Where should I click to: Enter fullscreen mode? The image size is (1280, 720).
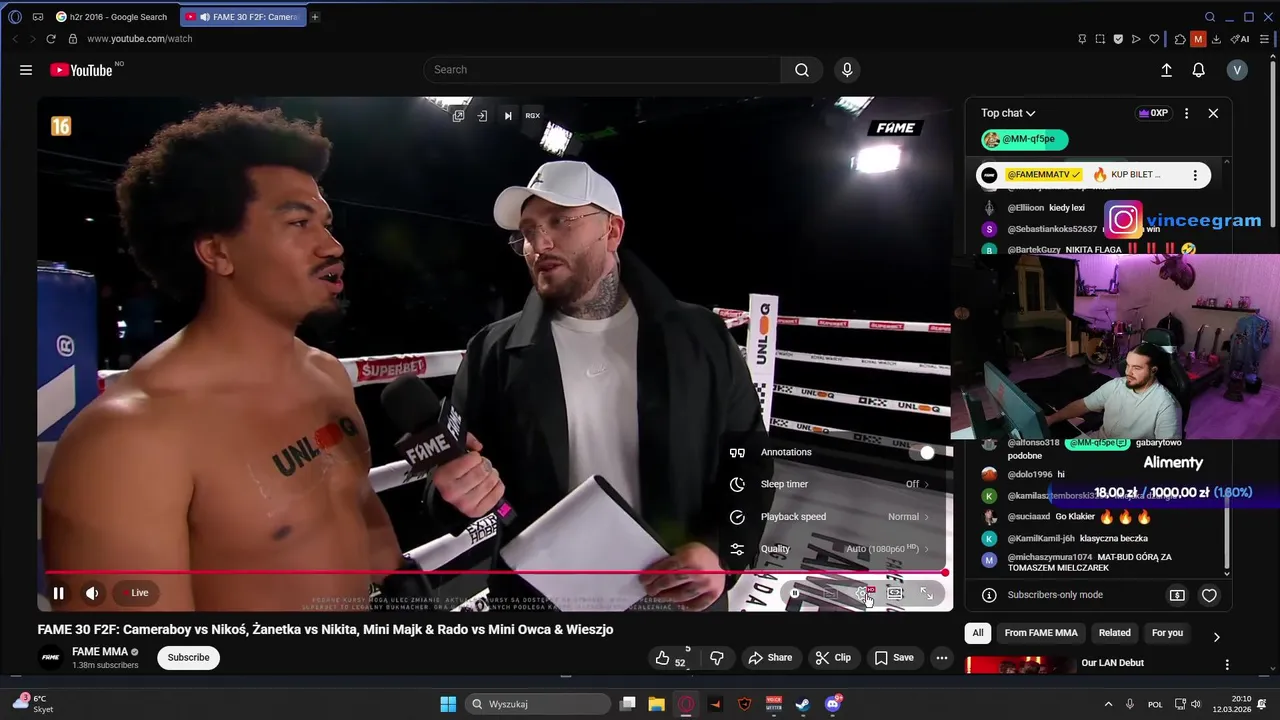pos(927,594)
